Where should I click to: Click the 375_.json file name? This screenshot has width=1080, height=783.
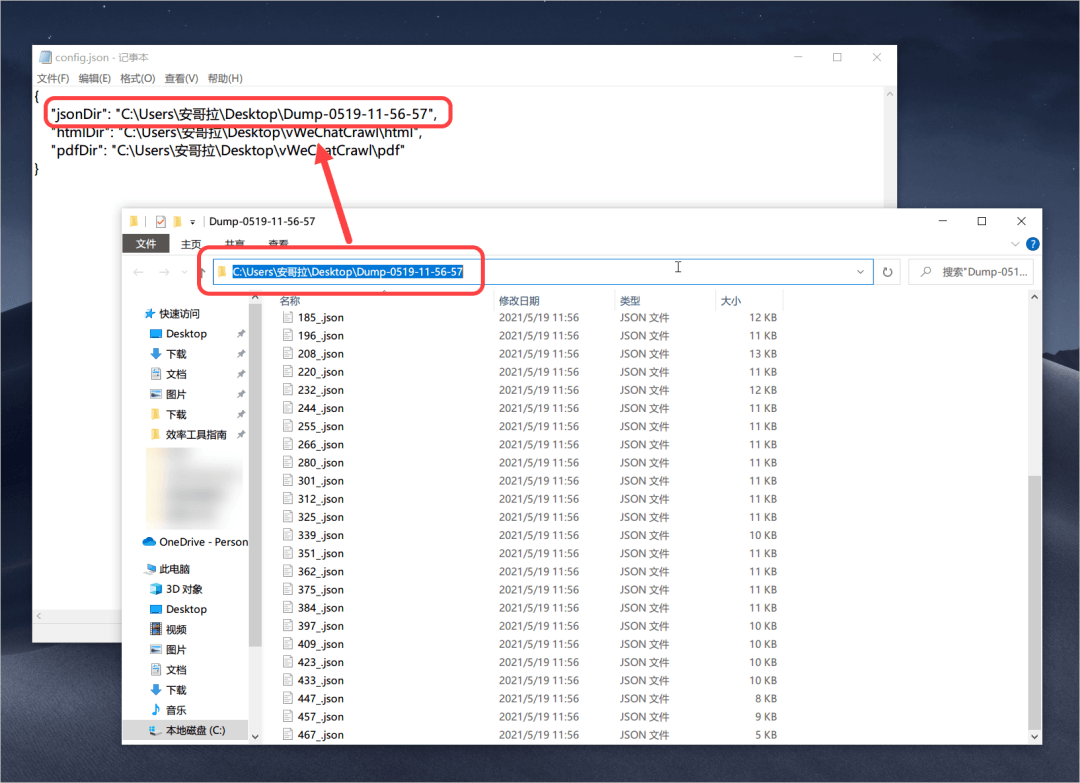[320, 589]
